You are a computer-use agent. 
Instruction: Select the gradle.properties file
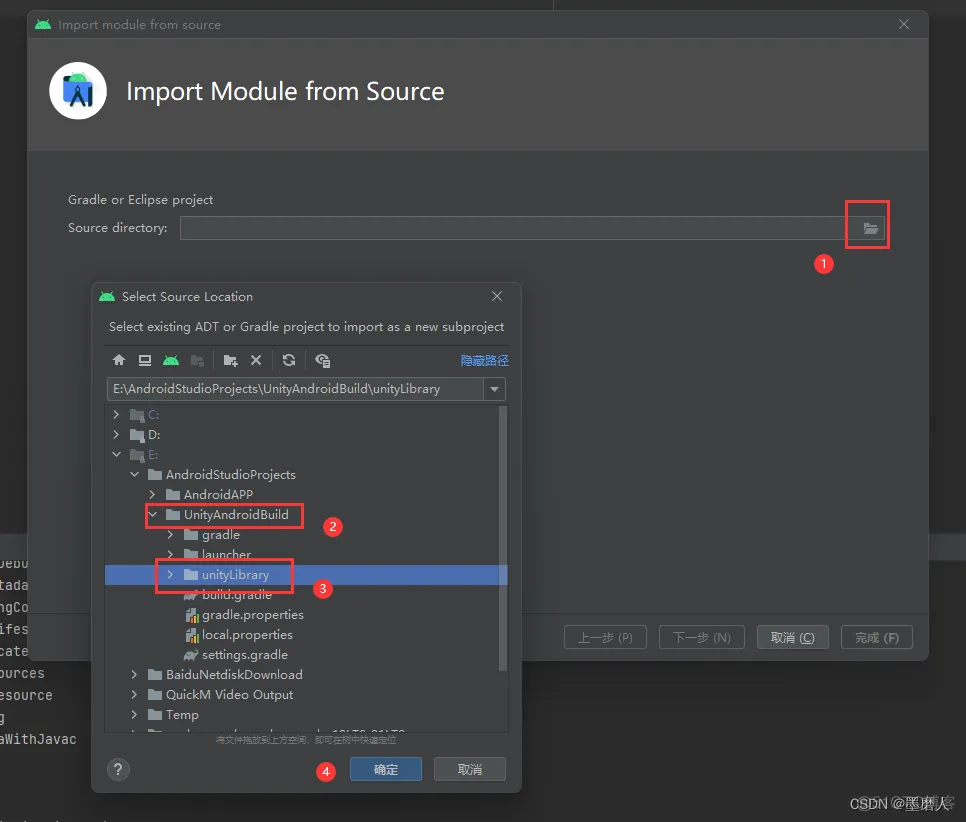(253, 615)
